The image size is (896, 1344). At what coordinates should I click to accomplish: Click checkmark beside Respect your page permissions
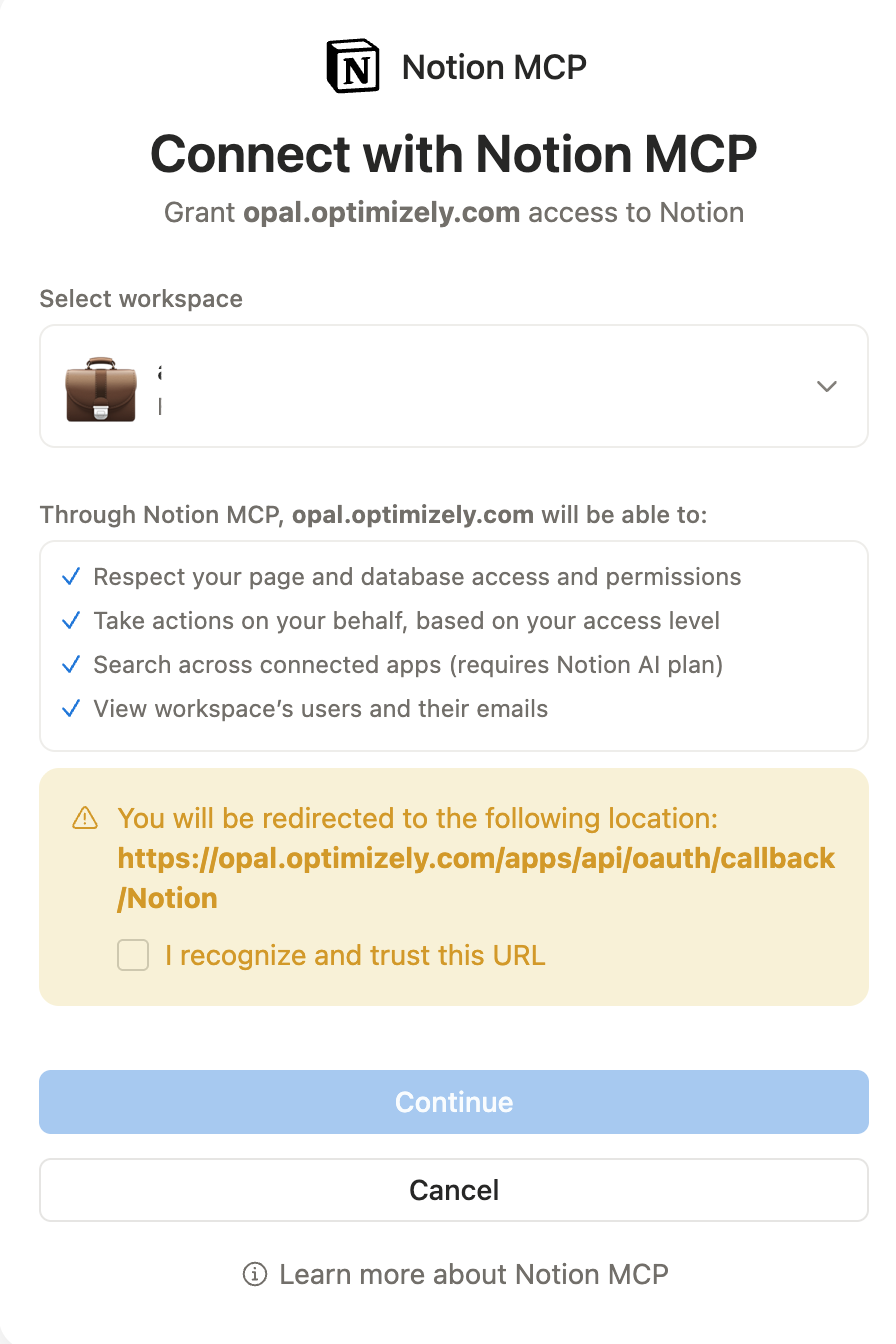click(x=71, y=577)
